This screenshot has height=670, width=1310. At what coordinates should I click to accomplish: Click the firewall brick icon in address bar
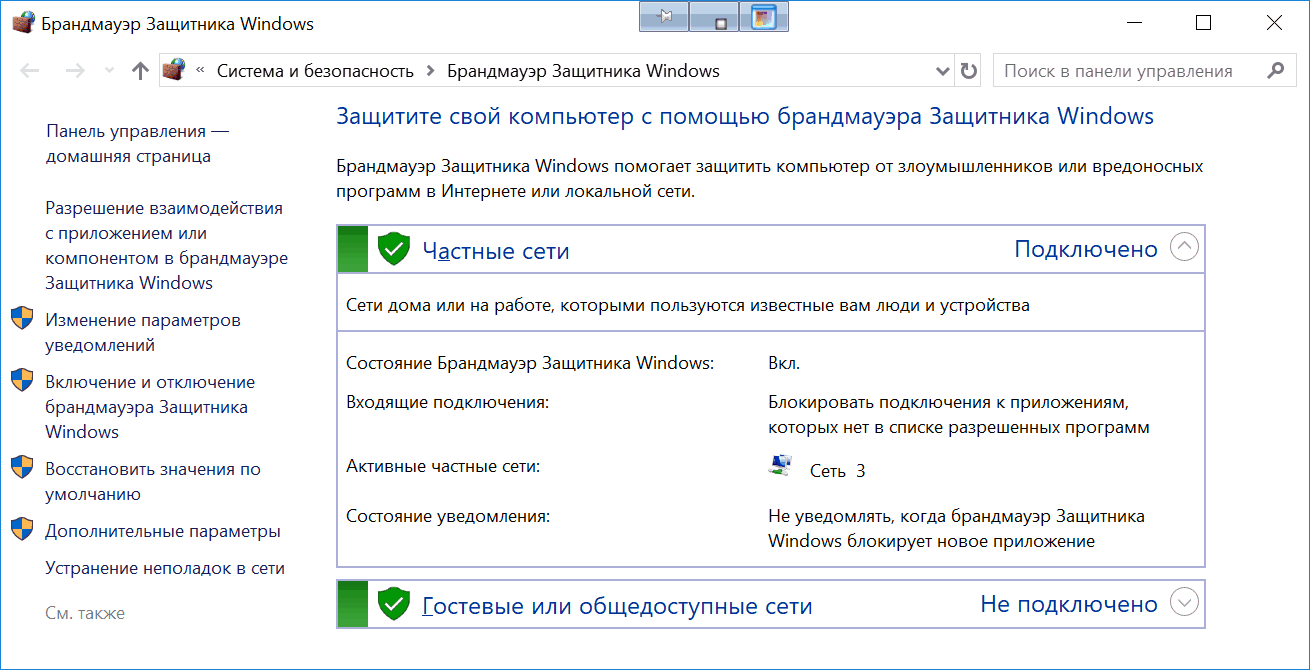point(174,70)
